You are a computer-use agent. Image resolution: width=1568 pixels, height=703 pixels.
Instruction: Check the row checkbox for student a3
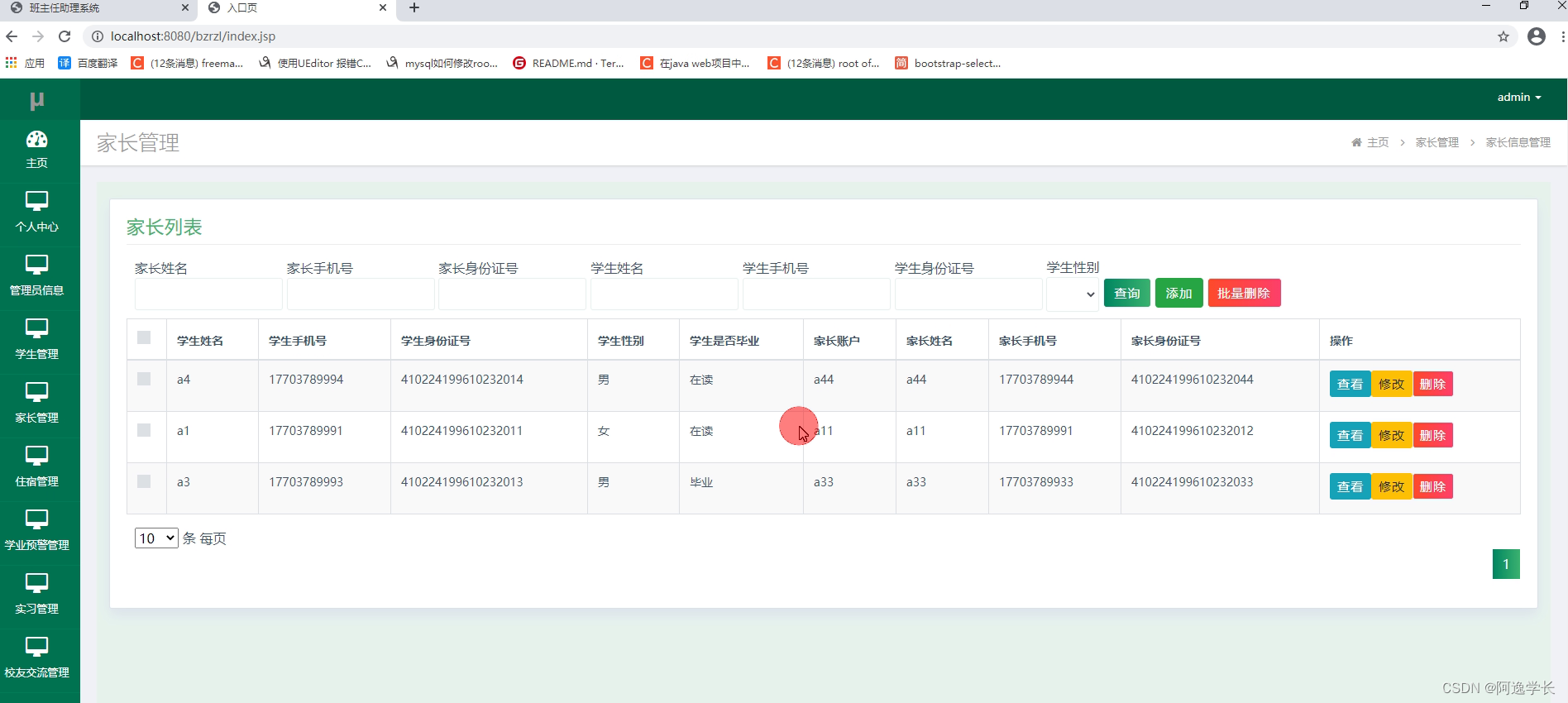click(x=144, y=481)
